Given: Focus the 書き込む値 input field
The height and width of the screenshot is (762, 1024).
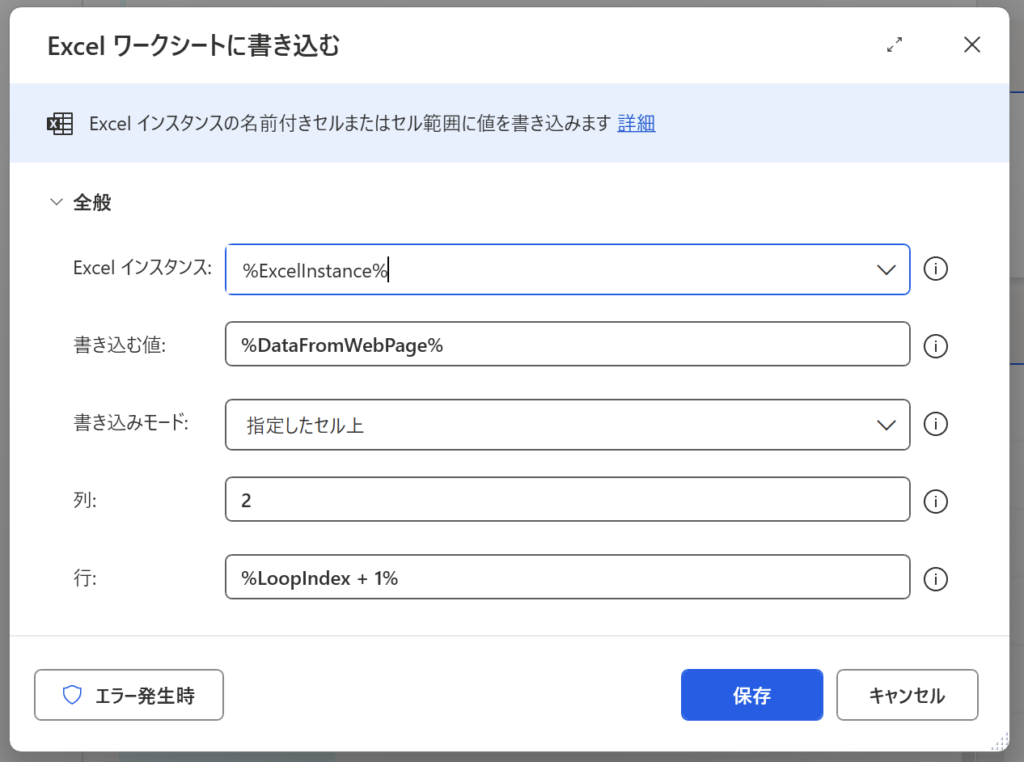Looking at the screenshot, I should tap(567, 345).
